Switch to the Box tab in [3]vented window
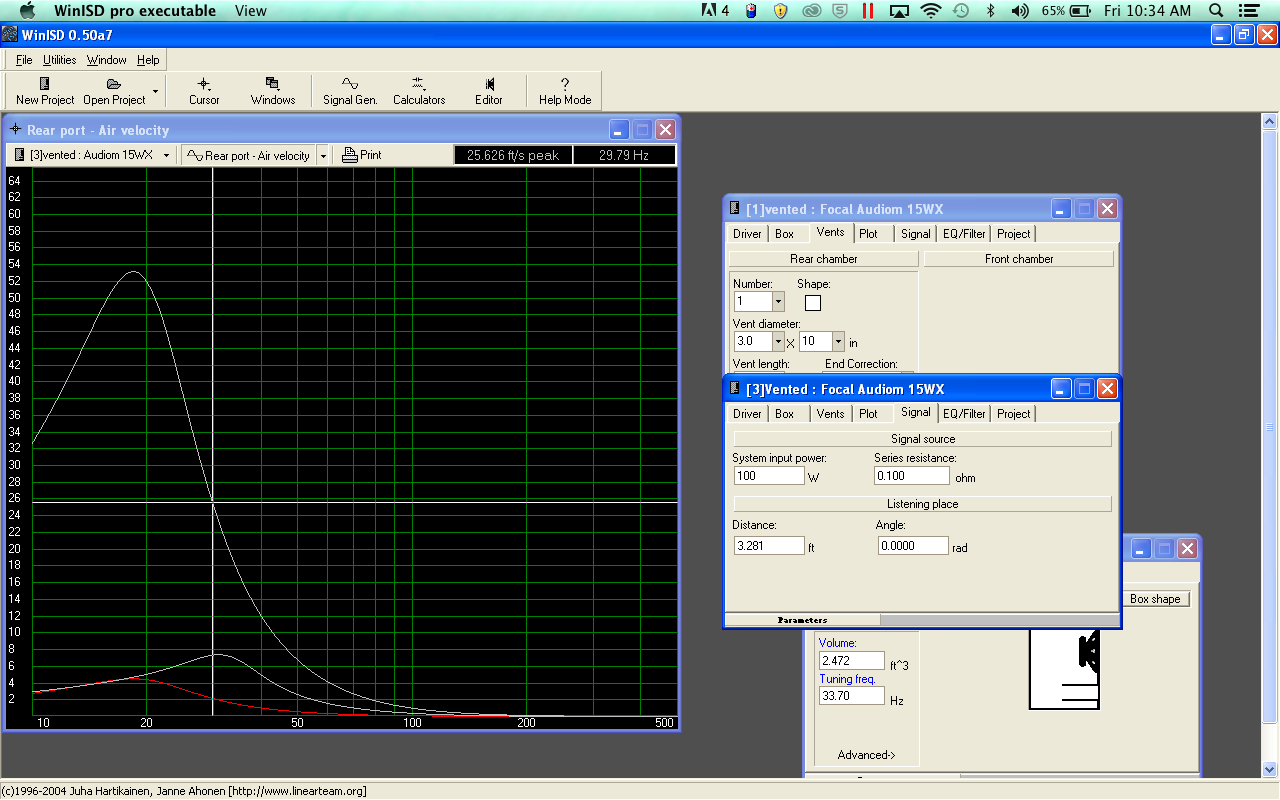This screenshot has height=800, width=1280. 785,413
